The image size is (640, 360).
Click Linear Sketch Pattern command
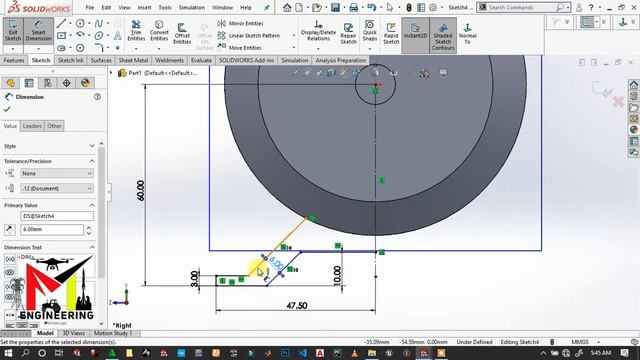[x=249, y=36]
